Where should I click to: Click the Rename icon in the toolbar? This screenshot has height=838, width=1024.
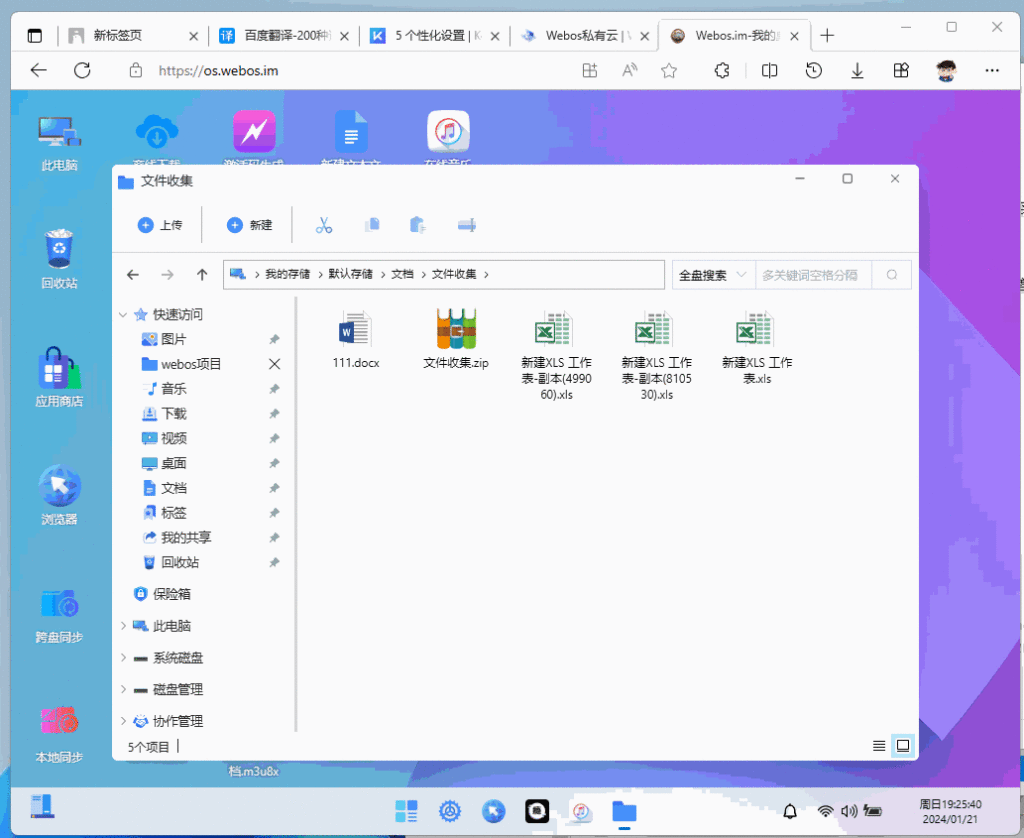(465, 224)
